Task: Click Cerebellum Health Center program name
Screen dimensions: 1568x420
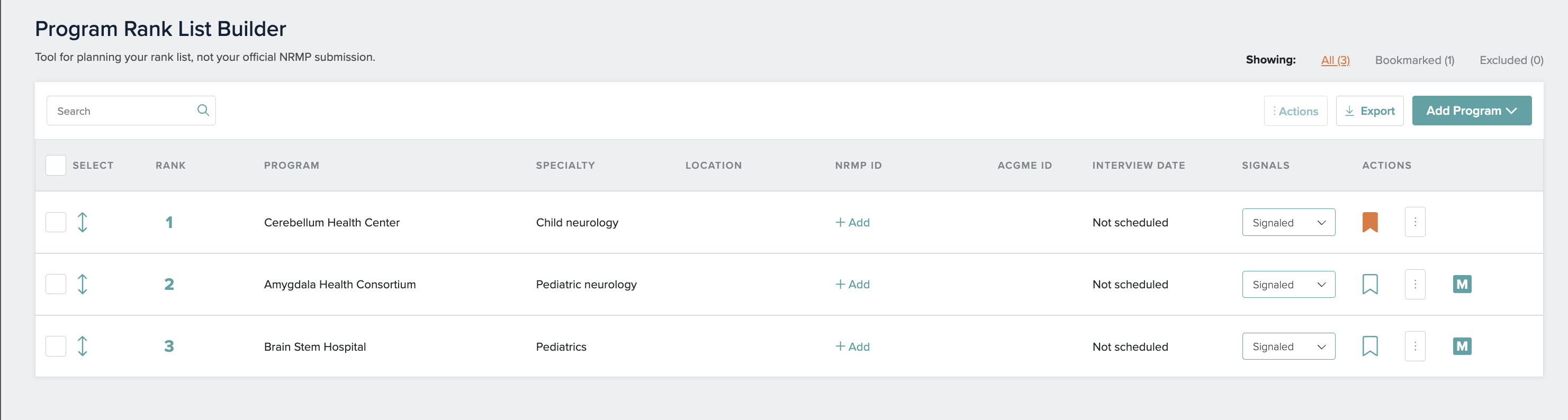Action: pyautogui.click(x=332, y=223)
